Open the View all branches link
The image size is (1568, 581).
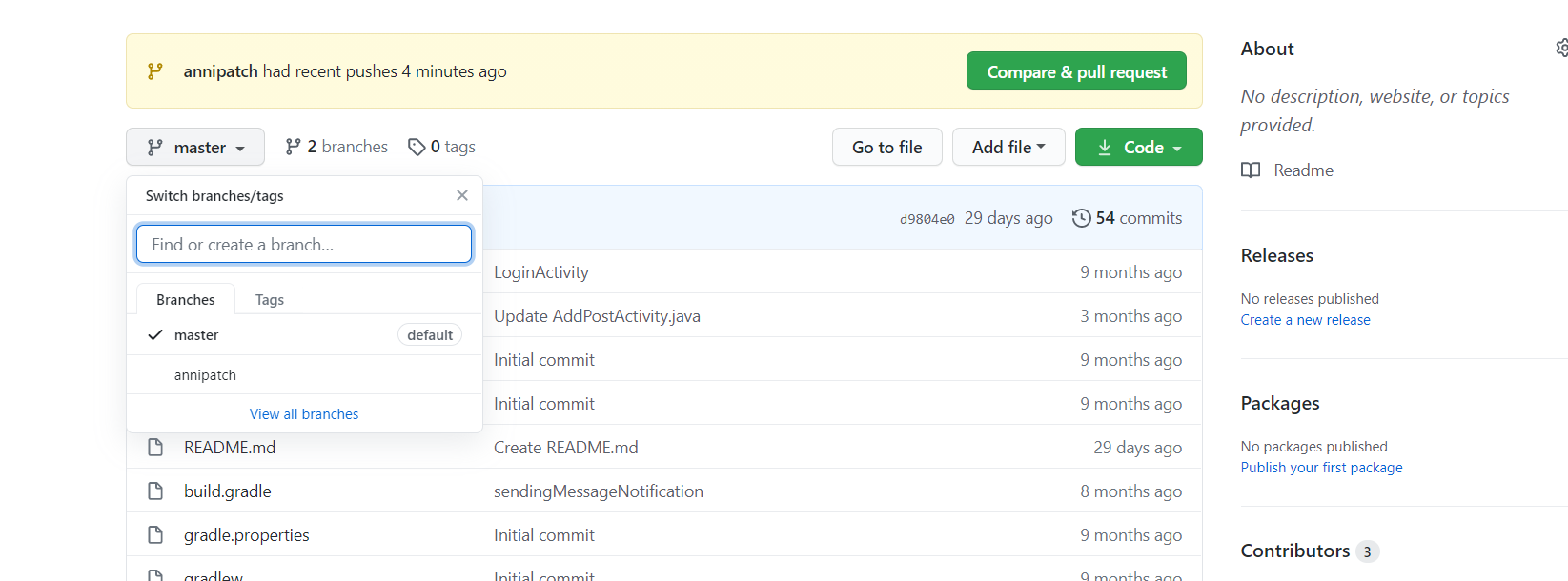[304, 414]
